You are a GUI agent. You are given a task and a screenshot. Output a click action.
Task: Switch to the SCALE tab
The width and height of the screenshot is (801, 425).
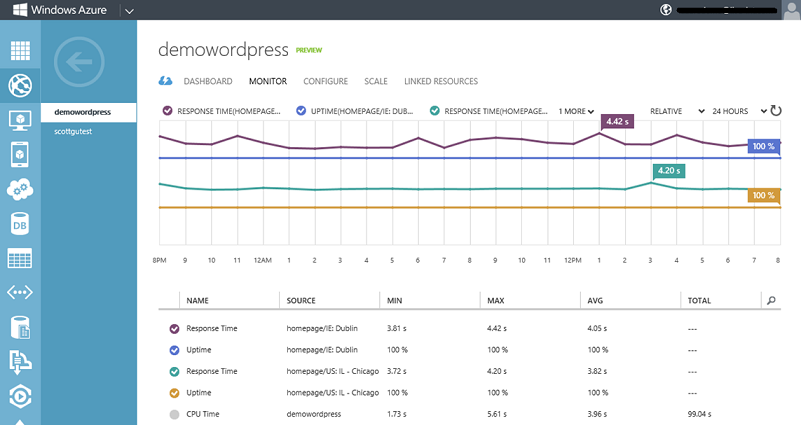(375, 81)
